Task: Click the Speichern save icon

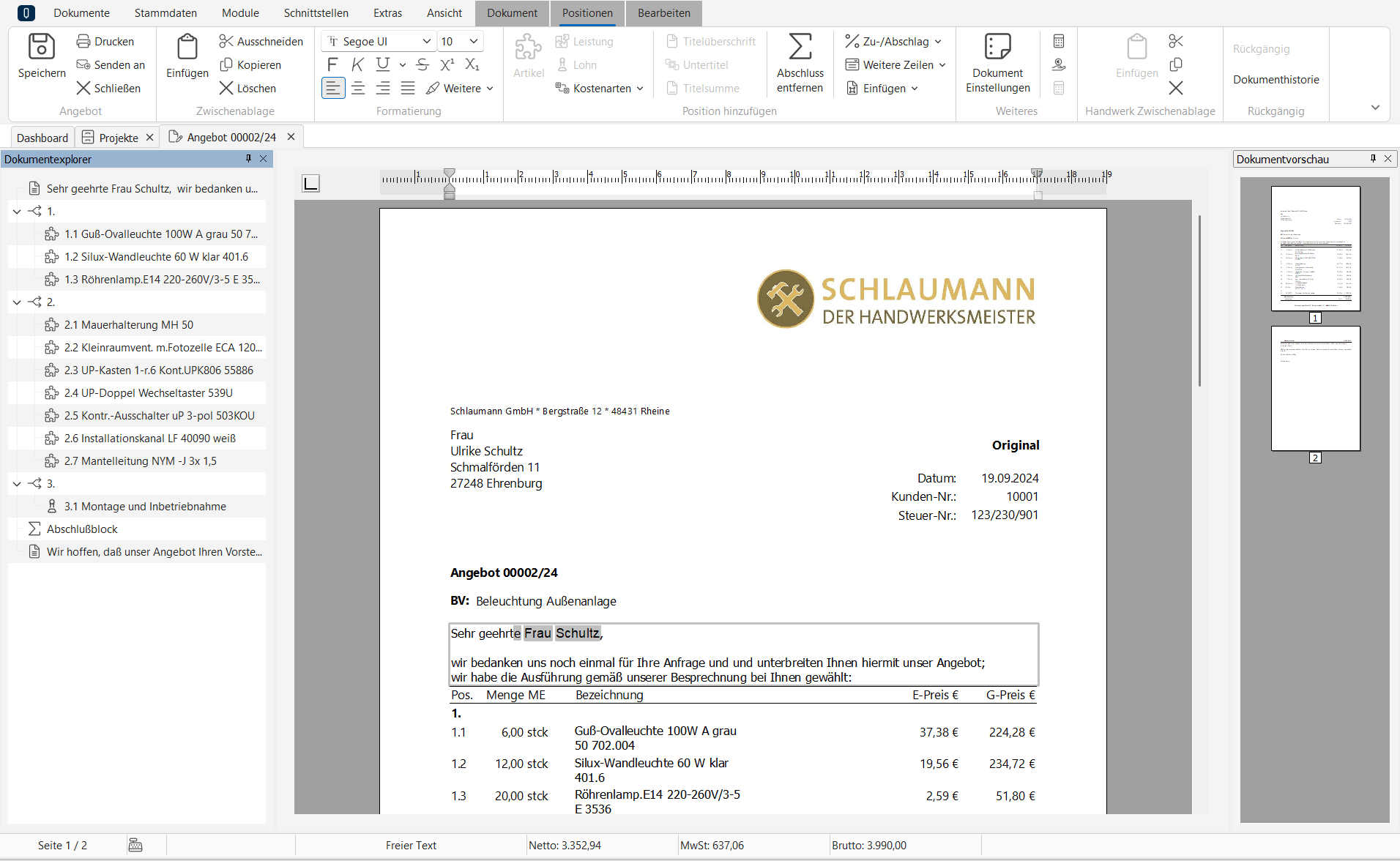Action: coord(41,47)
